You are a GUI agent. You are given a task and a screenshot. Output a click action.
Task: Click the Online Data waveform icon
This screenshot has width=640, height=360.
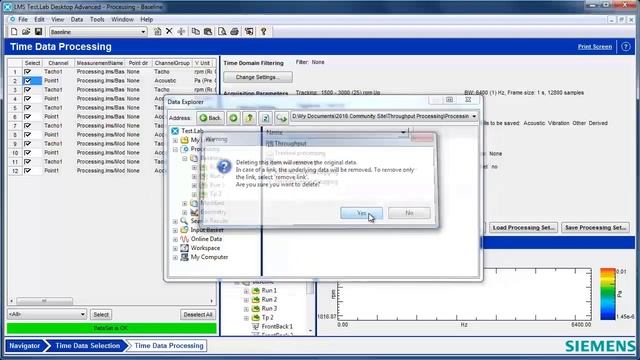[x=184, y=239]
